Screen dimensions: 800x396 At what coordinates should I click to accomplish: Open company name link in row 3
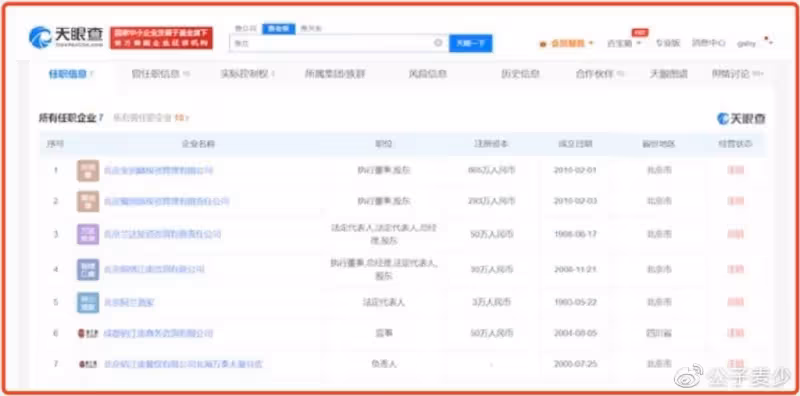point(162,234)
